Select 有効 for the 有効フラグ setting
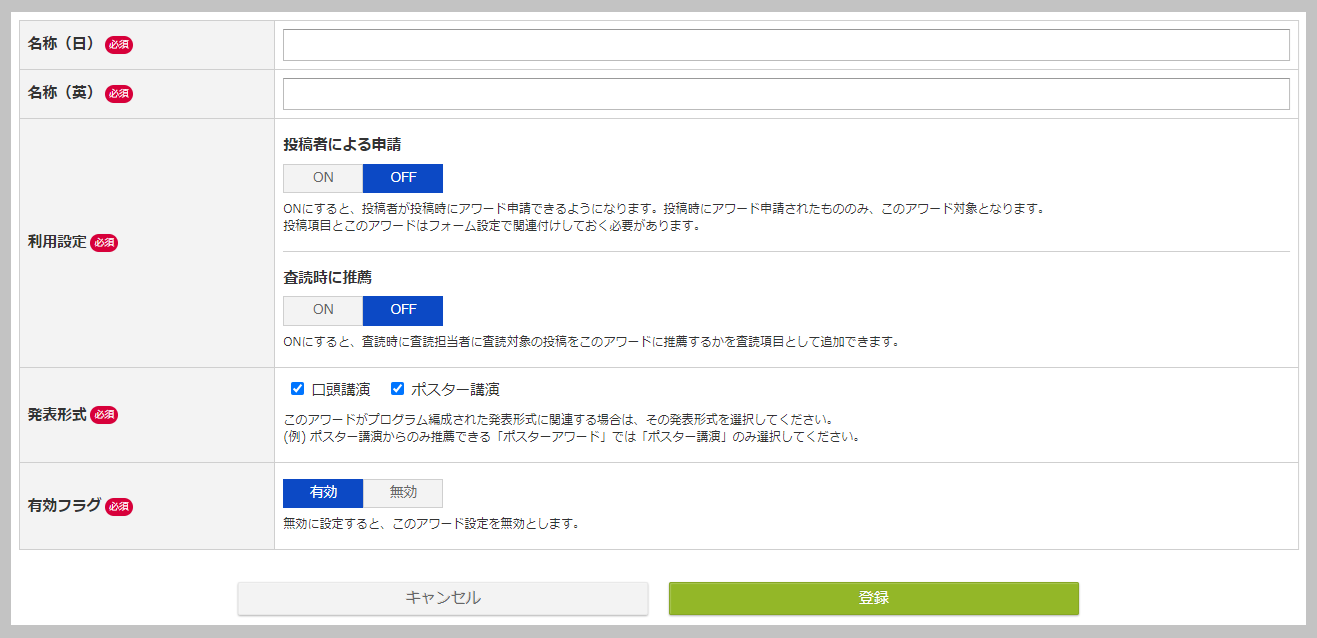Screen dimensions: 1317x638 point(323,492)
